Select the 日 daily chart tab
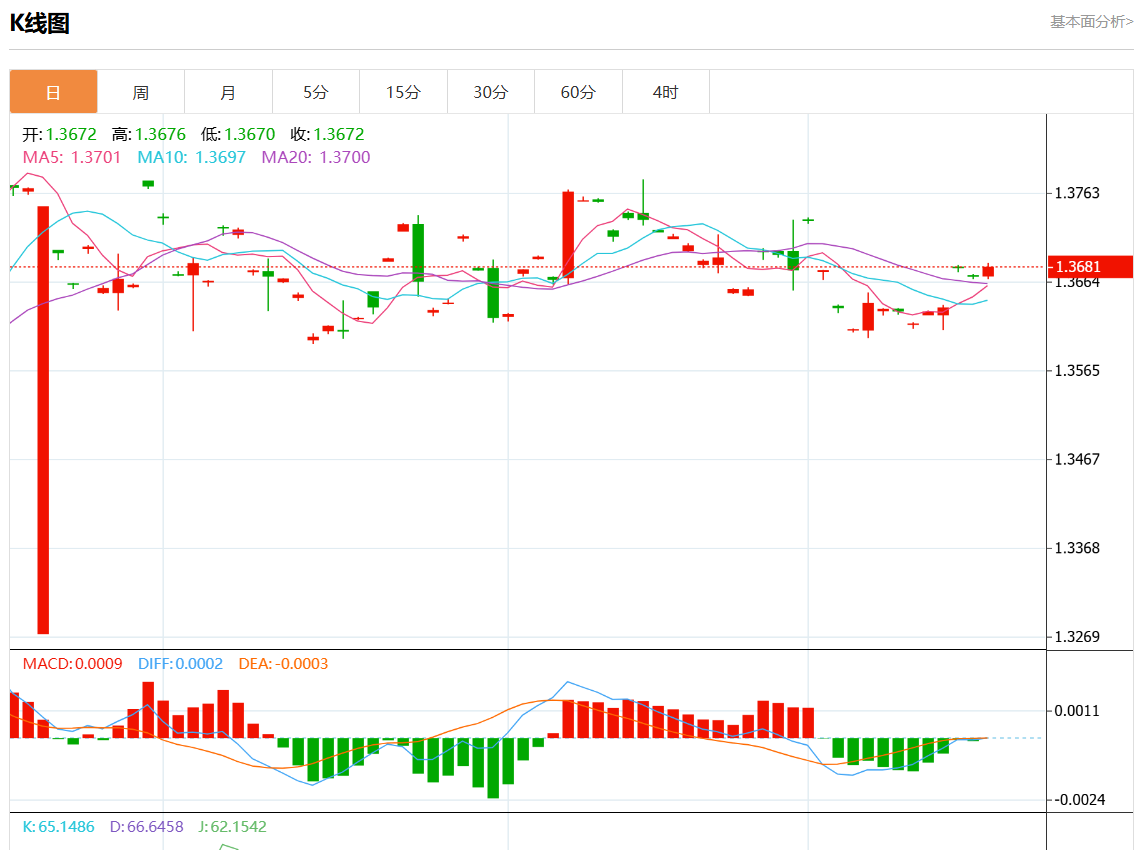1143x850 pixels. (x=53, y=92)
